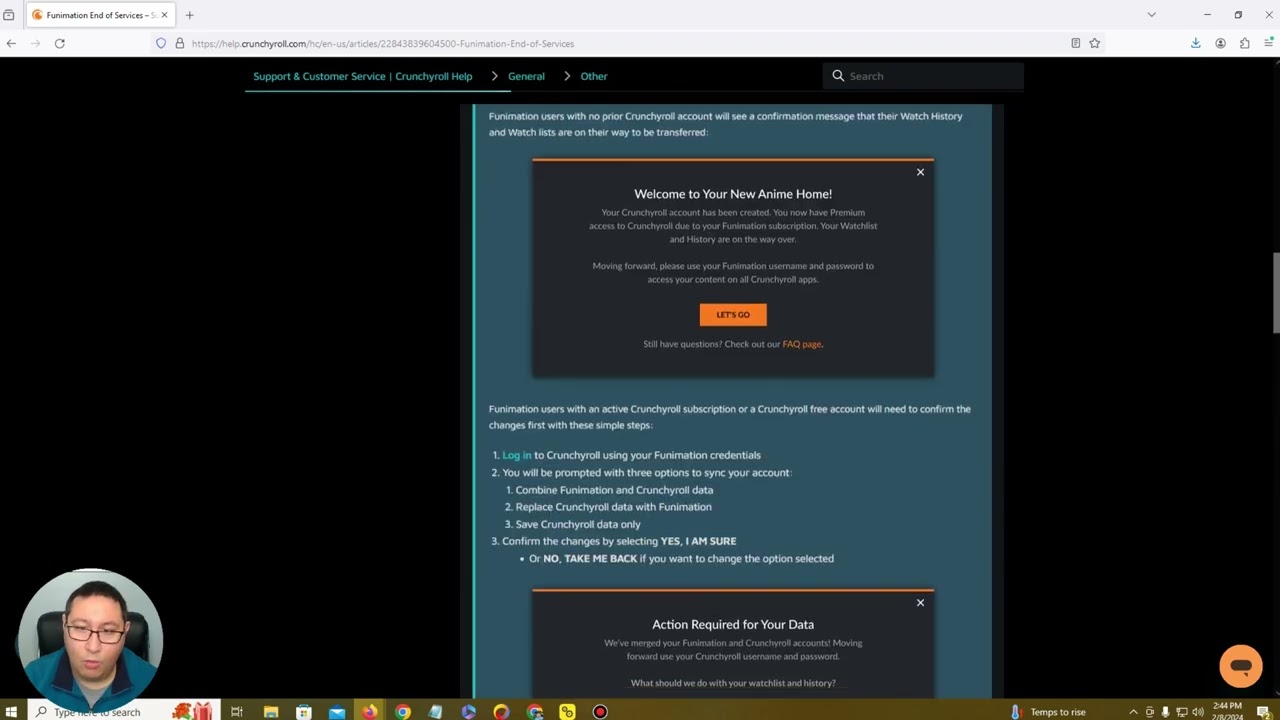Open the Windows notification center
This screenshot has width=1280, height=720.
point(1264,712)
